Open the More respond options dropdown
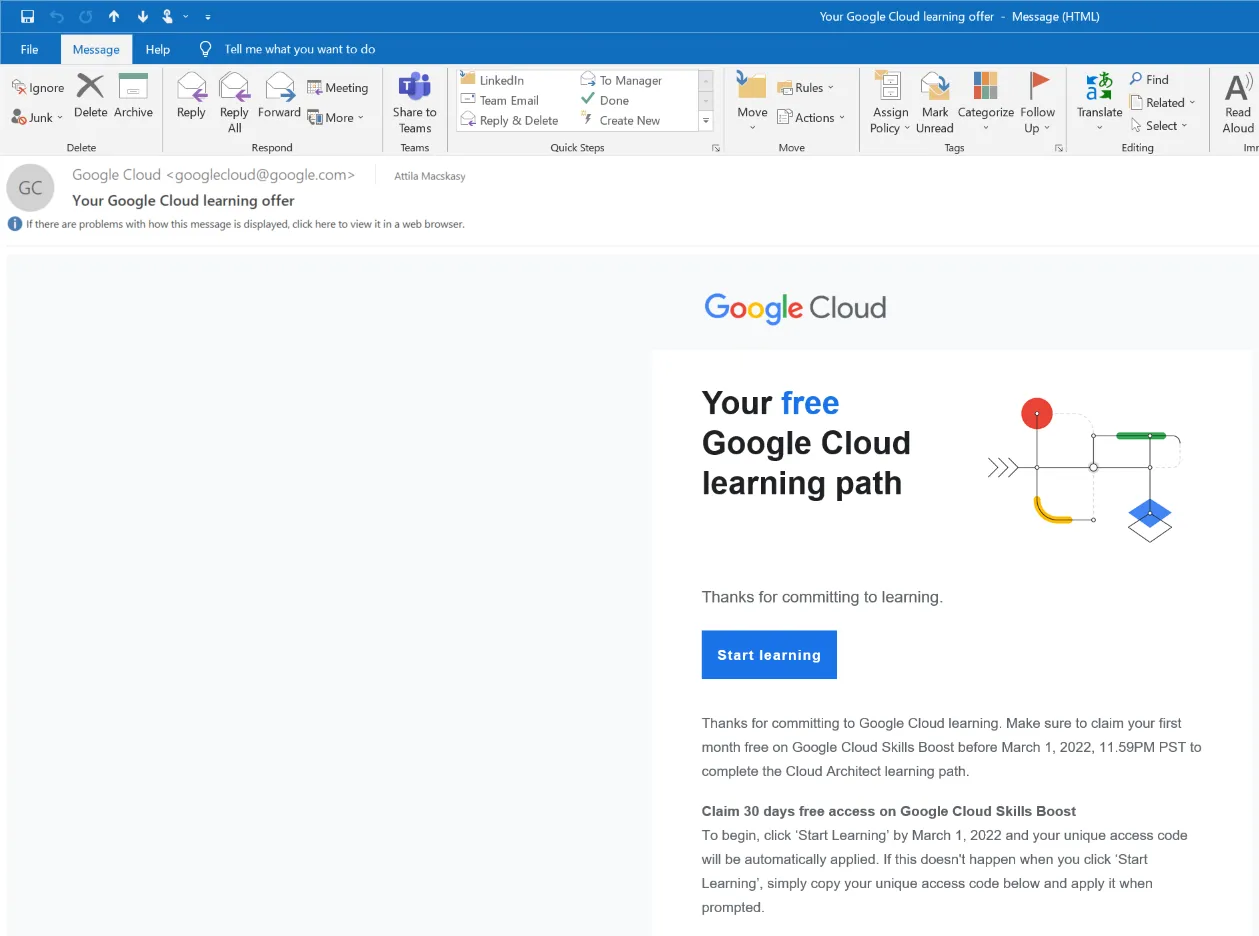 pos(336,117)
